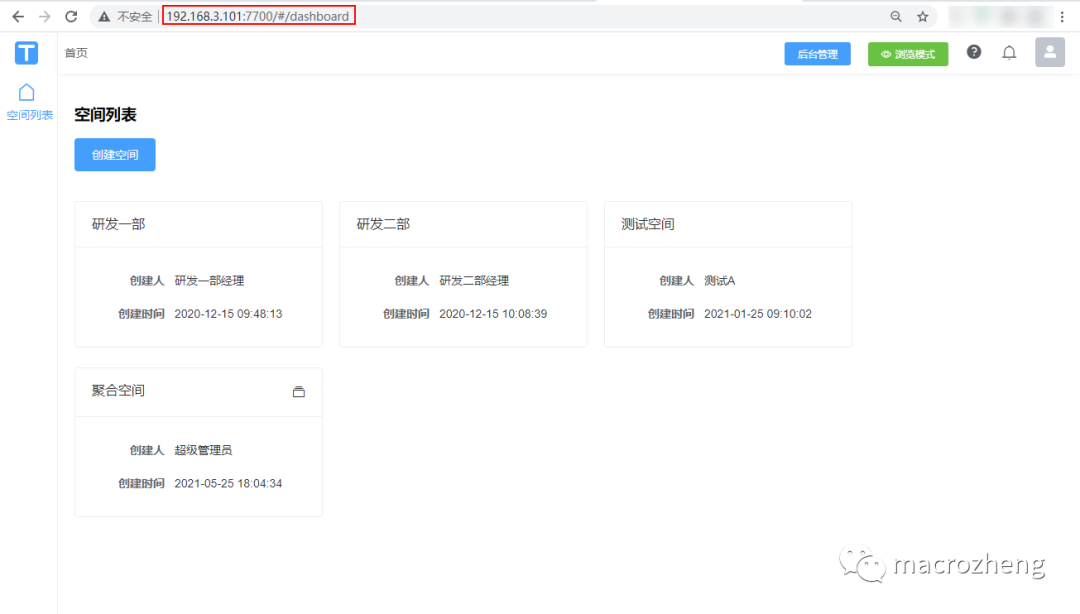Click creator name 研发一部经理
1080x614 pixels.
coord(209,280)
